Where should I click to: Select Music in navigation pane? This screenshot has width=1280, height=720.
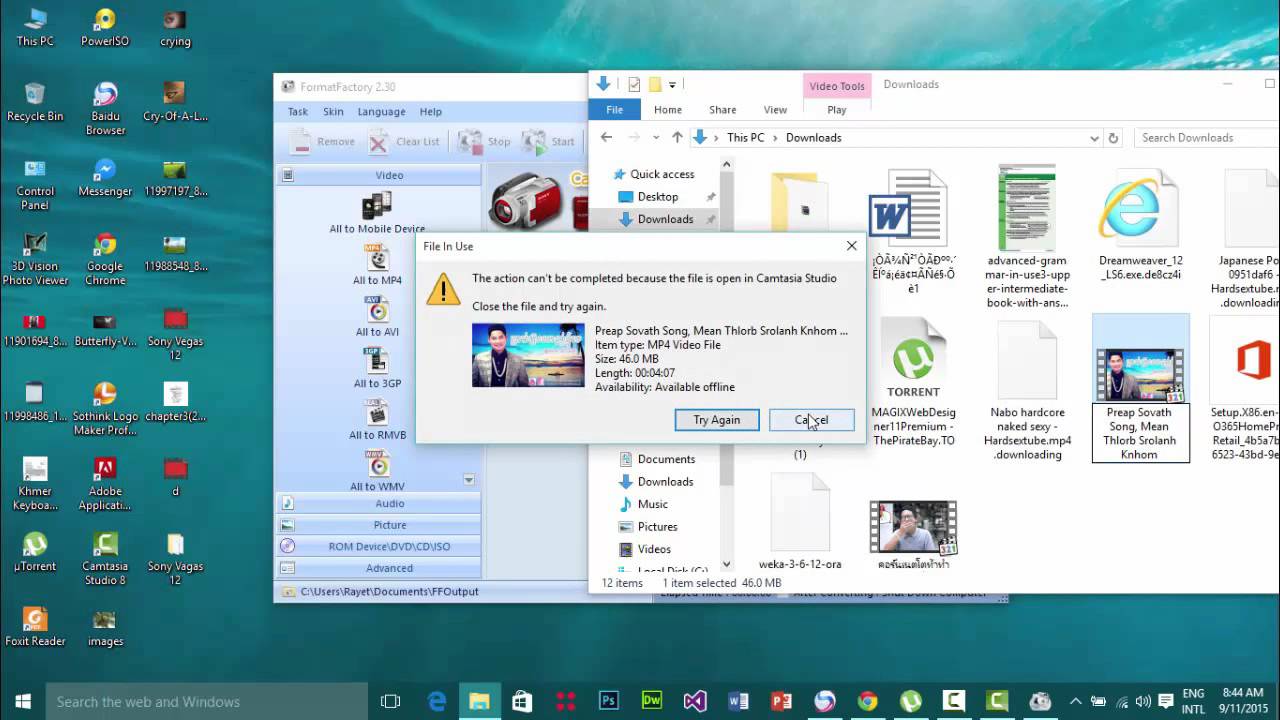click(652, 504)
